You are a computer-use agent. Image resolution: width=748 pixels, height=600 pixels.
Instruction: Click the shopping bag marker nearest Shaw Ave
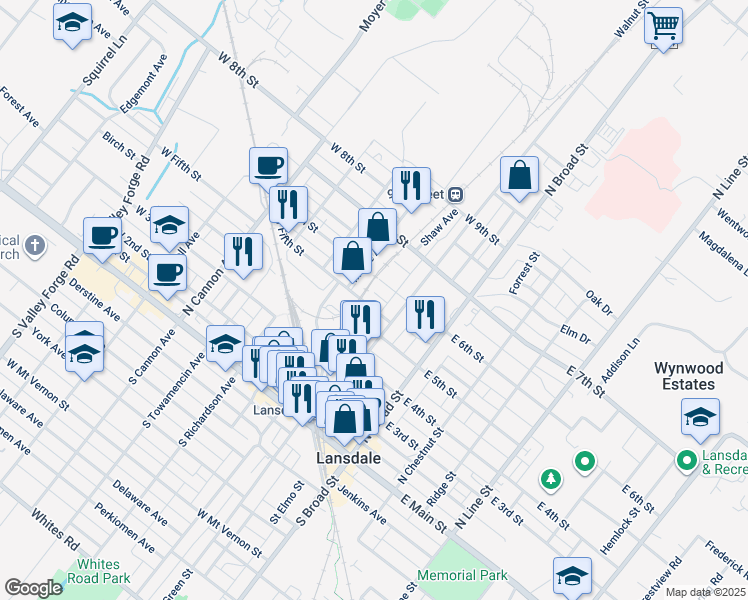(377, 229)
